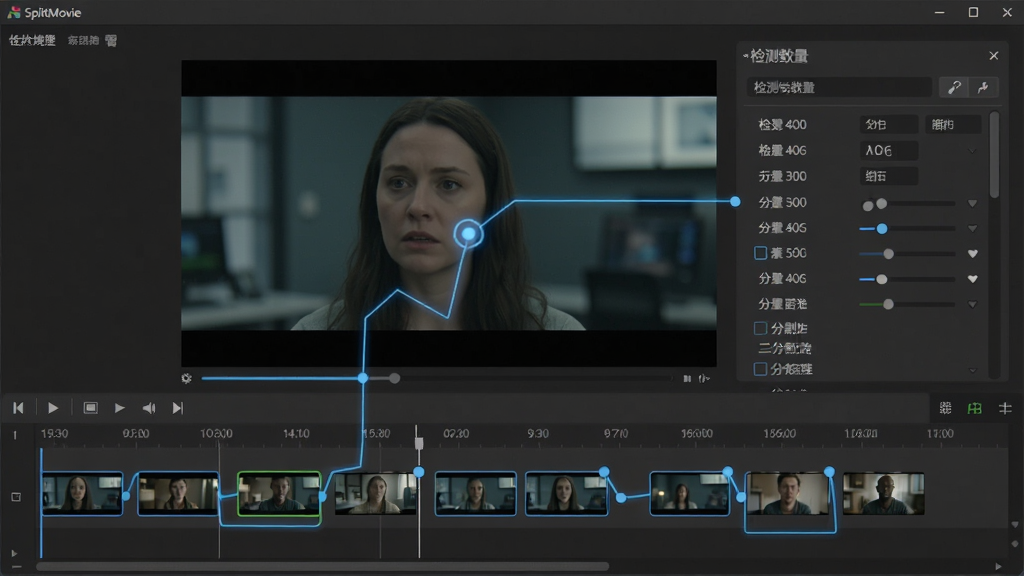
Task: Click the blue tracking point on the woman's cheek
Action: [468, 234]
